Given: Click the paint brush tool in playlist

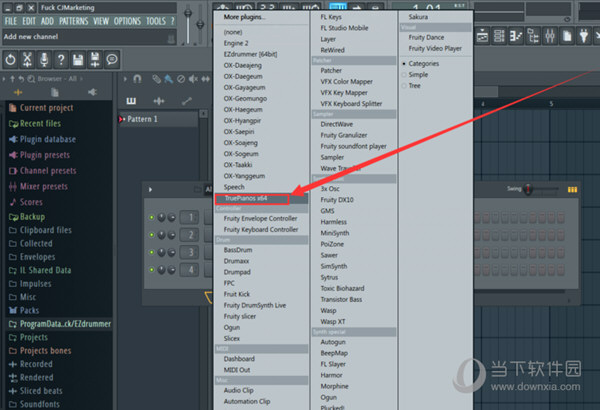Looking at the screenshot, I should coord(168,79).
